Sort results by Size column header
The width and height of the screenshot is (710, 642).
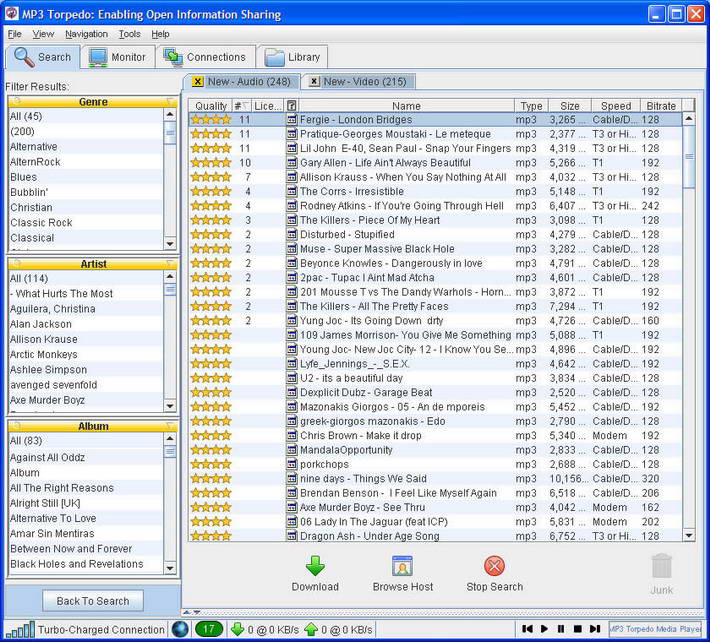pos(570,106)
